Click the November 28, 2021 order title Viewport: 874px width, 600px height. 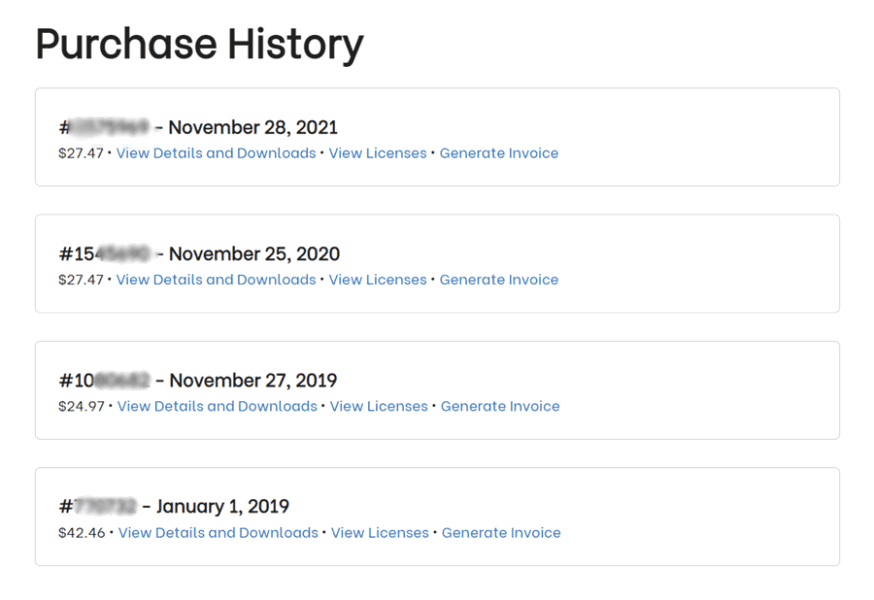tap(198, 127)
